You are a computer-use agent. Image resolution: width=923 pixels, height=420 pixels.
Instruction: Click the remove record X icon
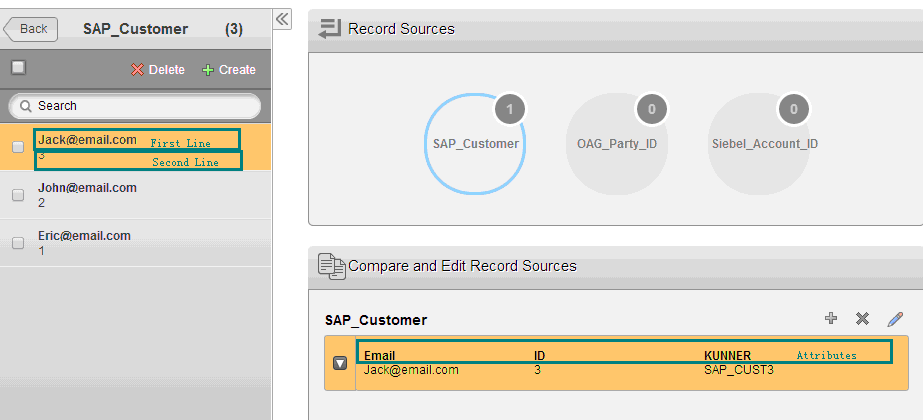pos(862,319)
